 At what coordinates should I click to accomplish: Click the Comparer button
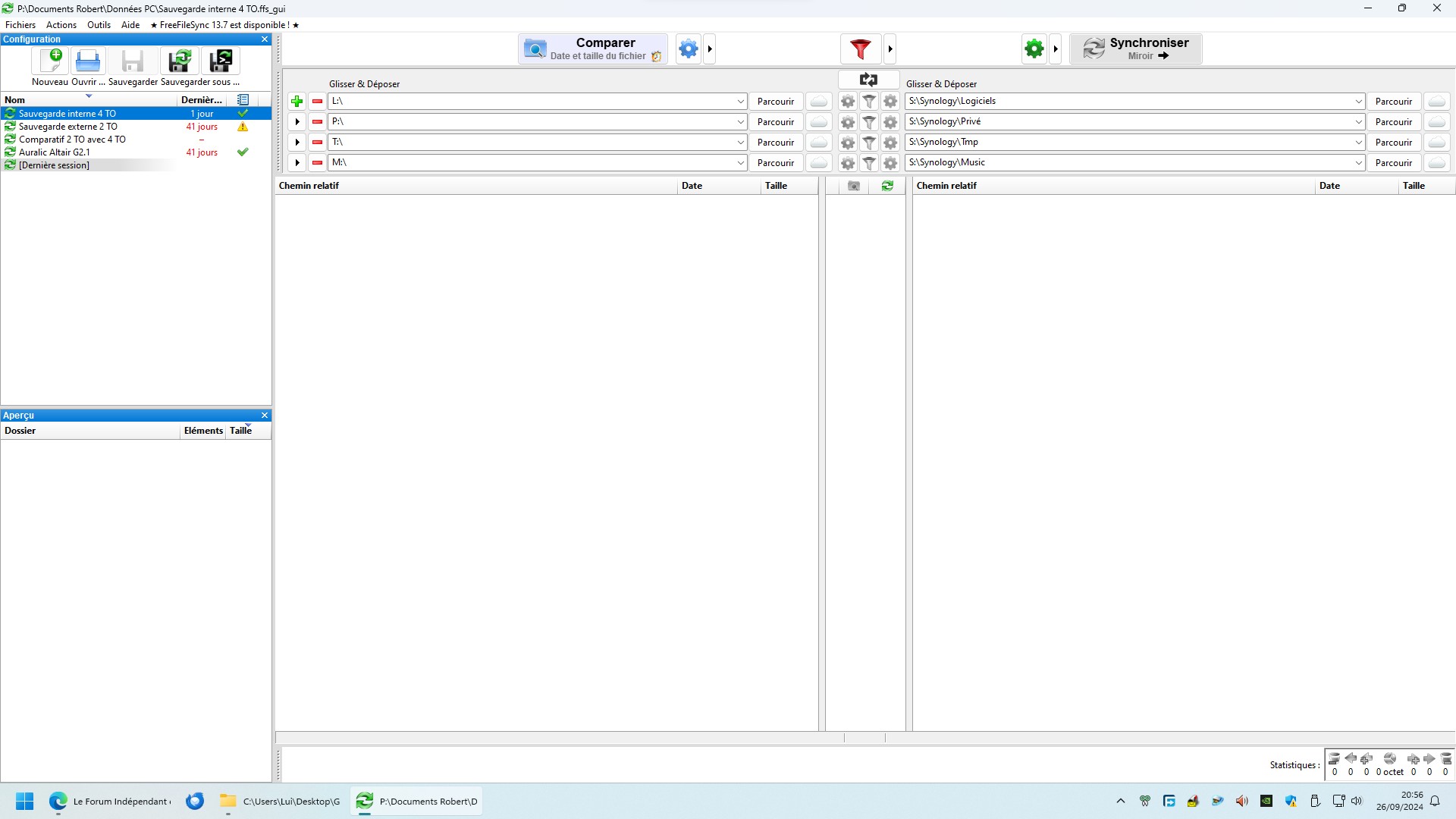click(x=593, y=49)
